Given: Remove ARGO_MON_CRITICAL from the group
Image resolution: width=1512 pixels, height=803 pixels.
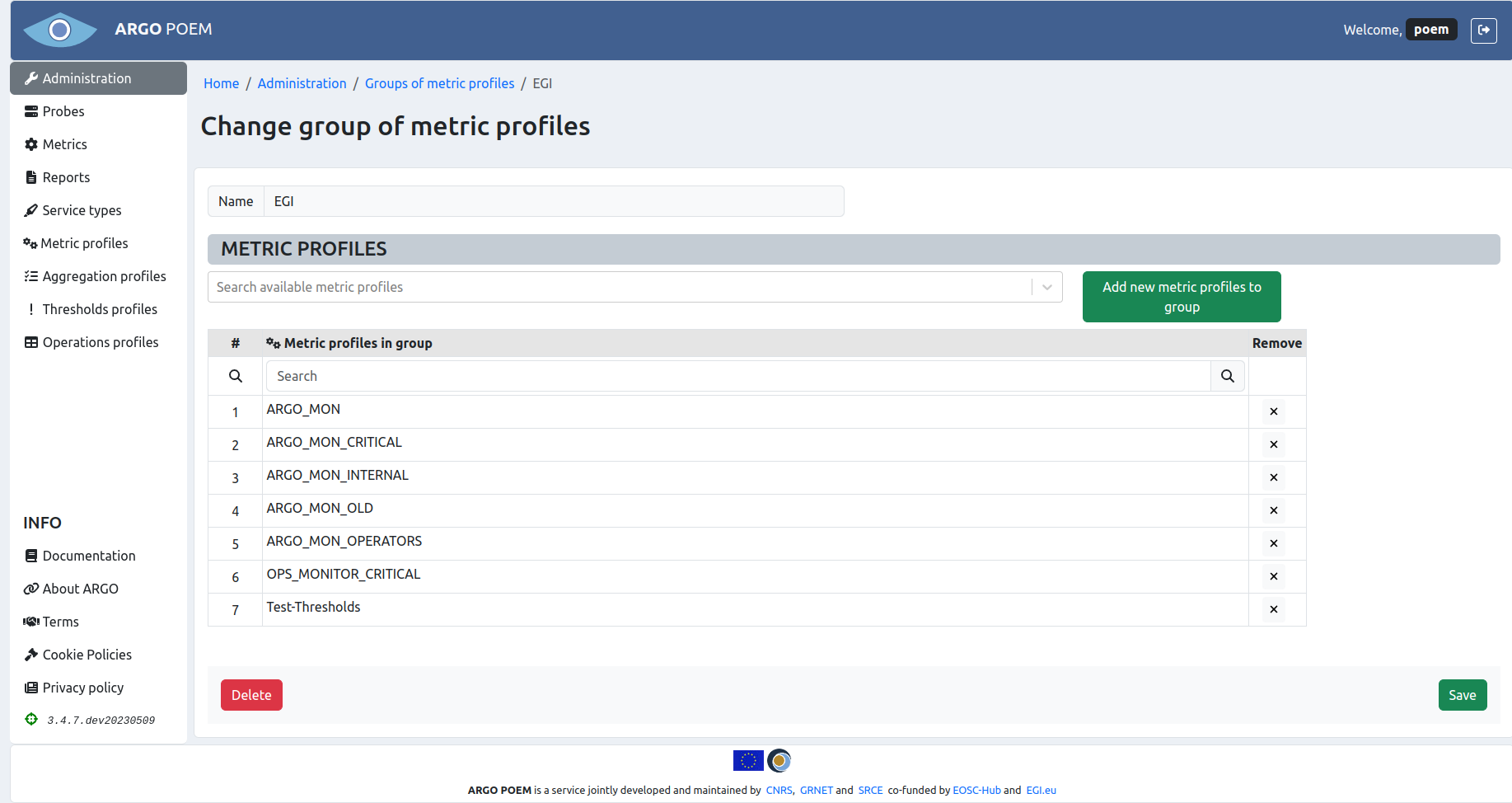Looking at the screenshot, I should [1273, 444].
